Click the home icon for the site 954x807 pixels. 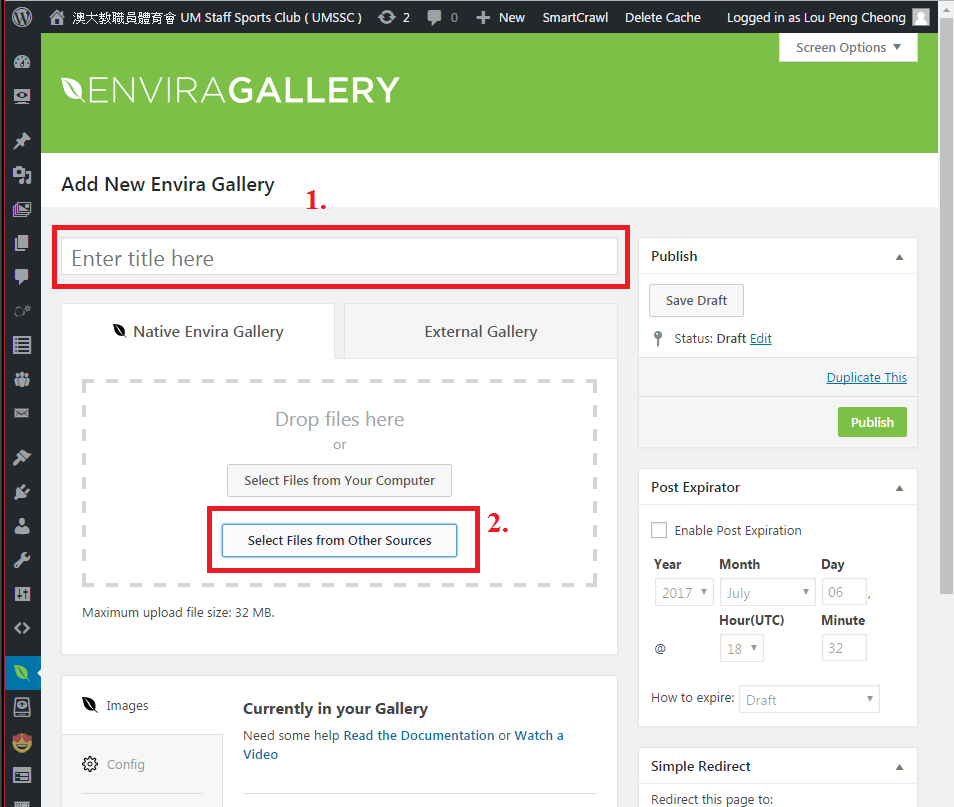pyautogui.click(x=57, y=17)
